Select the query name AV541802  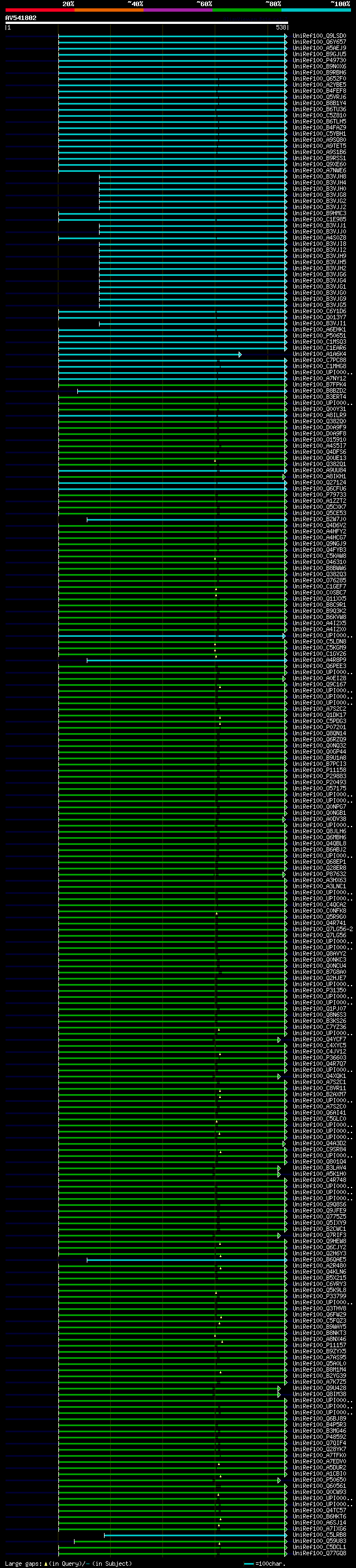click(21, 18)
